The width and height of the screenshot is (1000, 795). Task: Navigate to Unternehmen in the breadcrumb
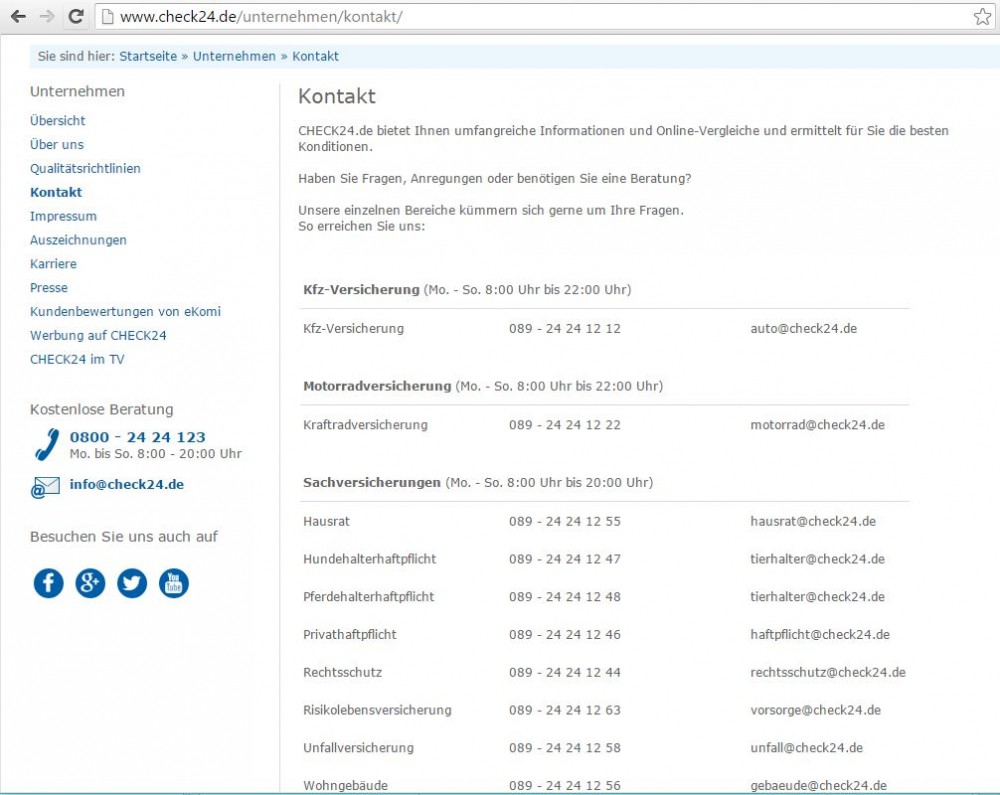(x=234, y=56)
